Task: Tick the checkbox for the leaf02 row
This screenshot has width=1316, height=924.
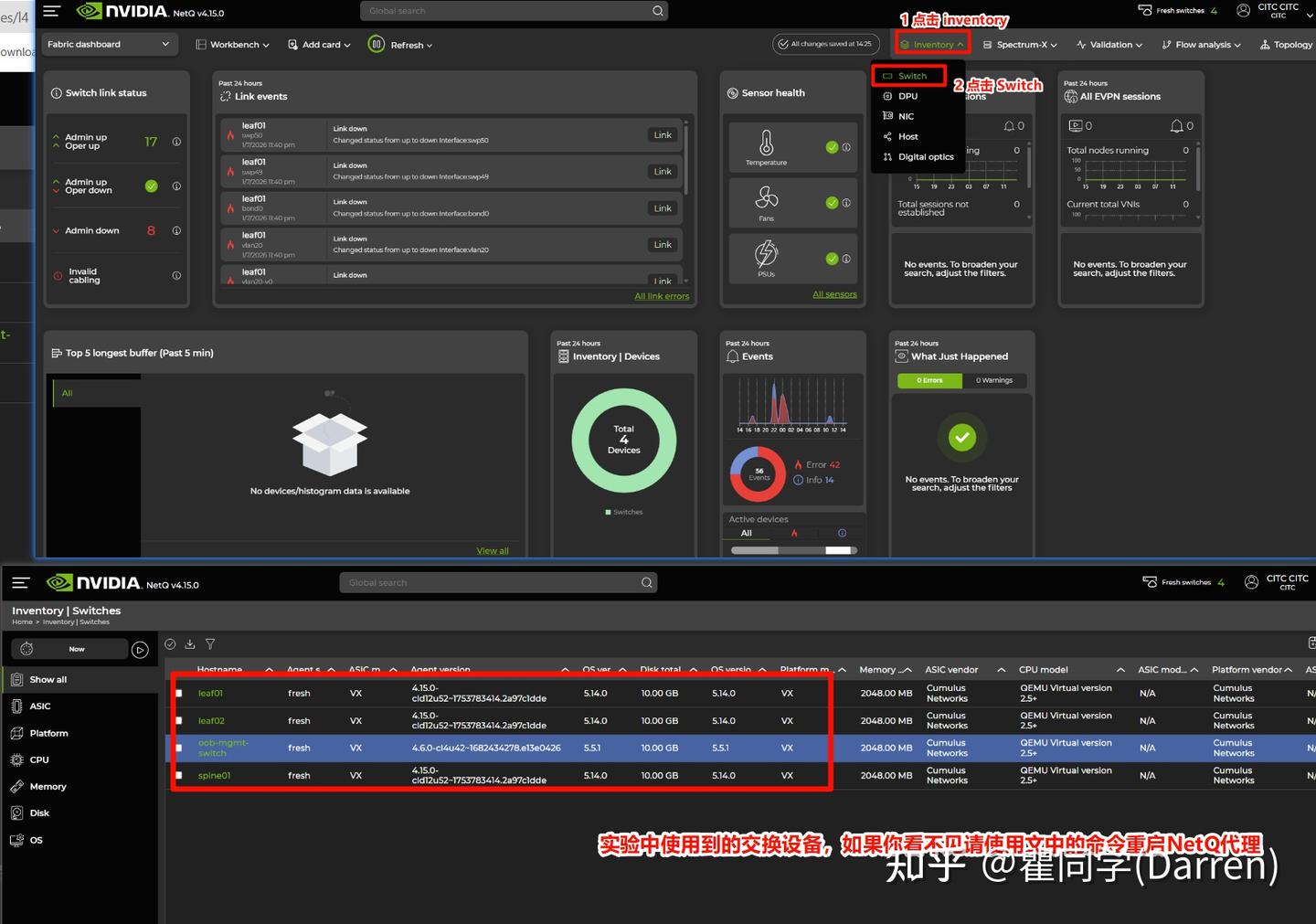Action: point(179,721)
